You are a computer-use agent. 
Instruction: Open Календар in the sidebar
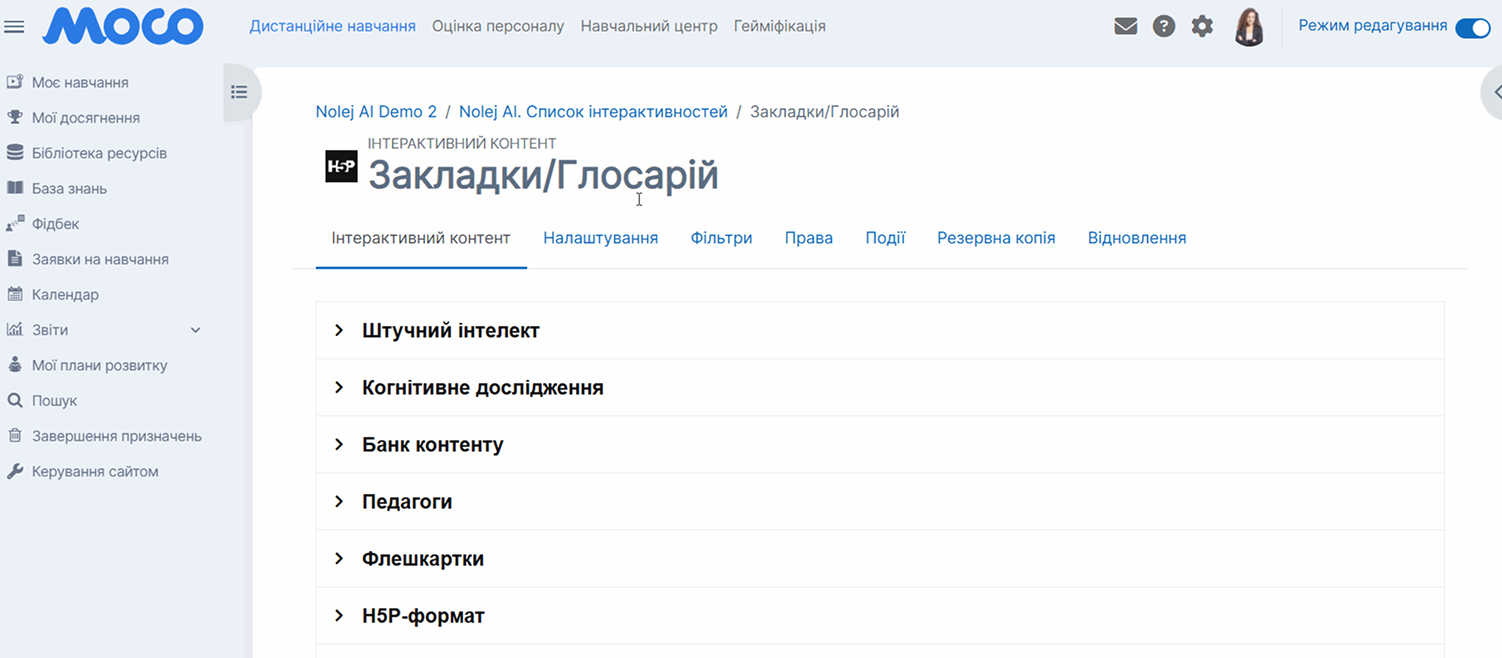(65, 295)
